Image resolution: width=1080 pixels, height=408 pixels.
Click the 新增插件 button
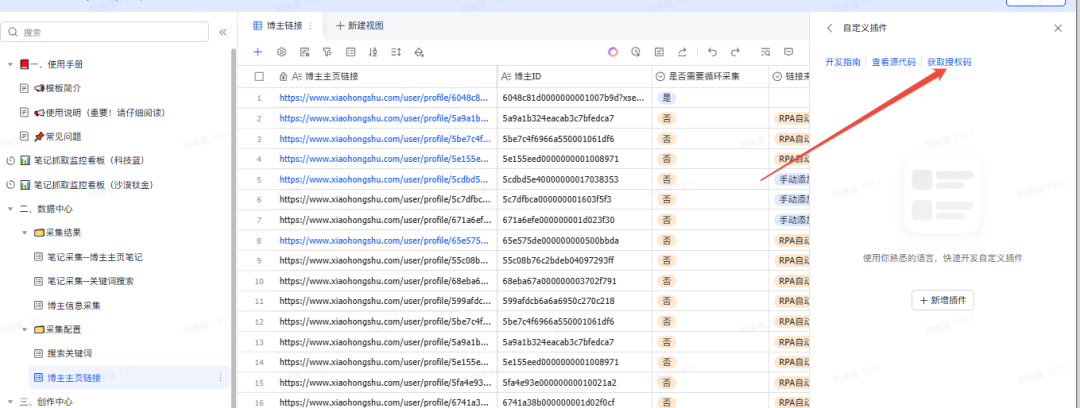pyautogui.click(x=943, y=300)
